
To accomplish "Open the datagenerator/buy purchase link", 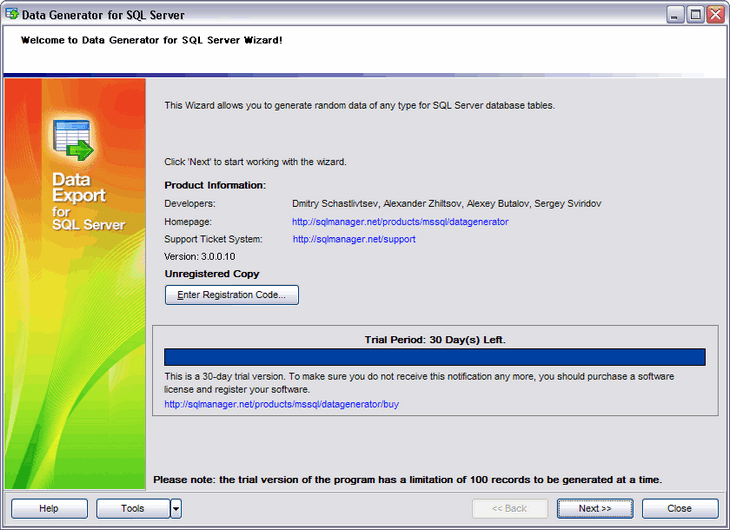I will coord(282,404).
